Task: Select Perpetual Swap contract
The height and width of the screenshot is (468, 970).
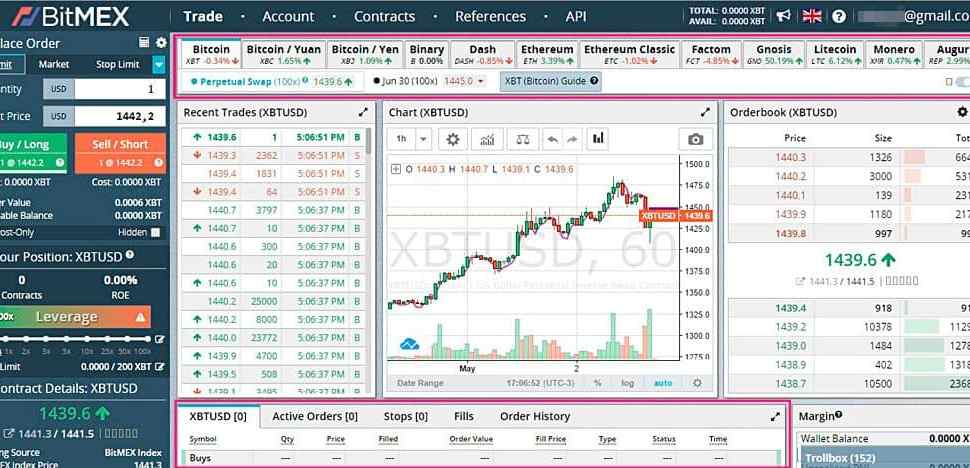Action: point(272,81)
